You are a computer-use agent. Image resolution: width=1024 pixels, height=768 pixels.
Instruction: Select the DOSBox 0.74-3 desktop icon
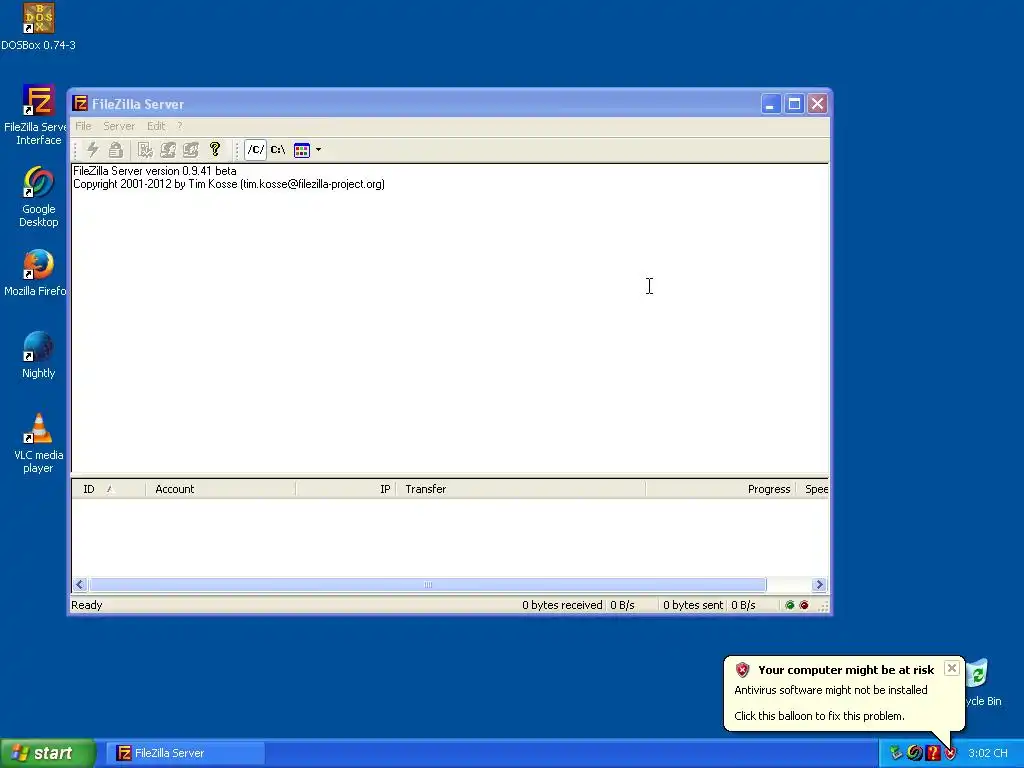coord(39,27)
